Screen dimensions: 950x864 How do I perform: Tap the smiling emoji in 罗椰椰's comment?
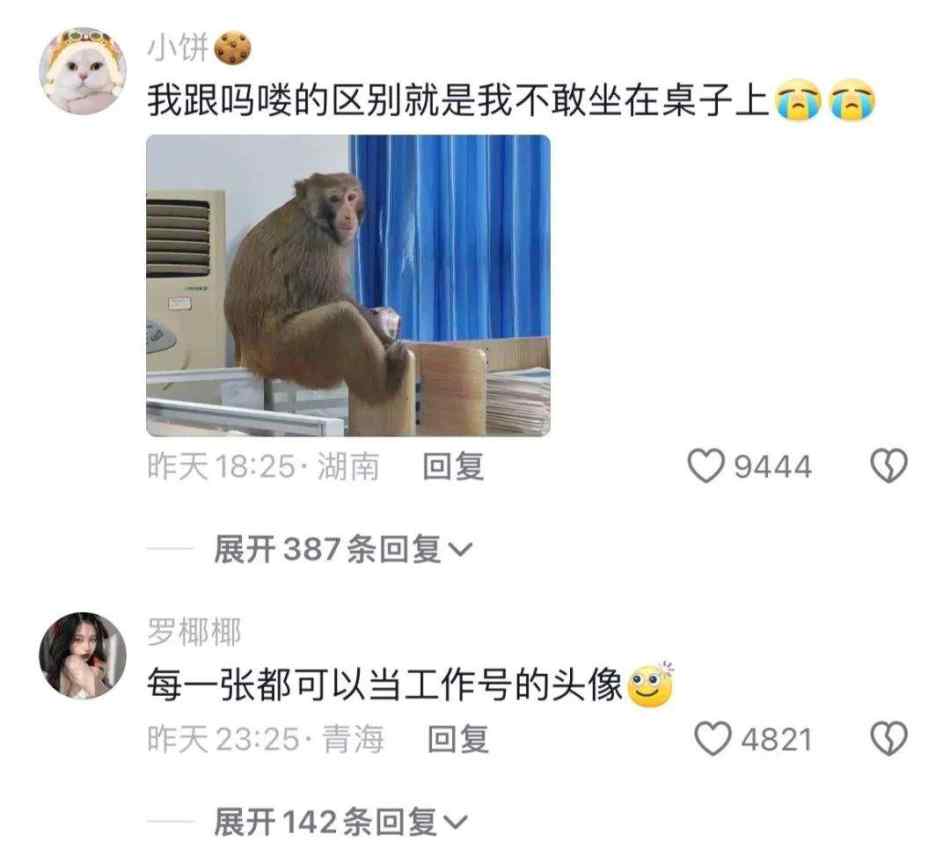click(x=651, y=685)
